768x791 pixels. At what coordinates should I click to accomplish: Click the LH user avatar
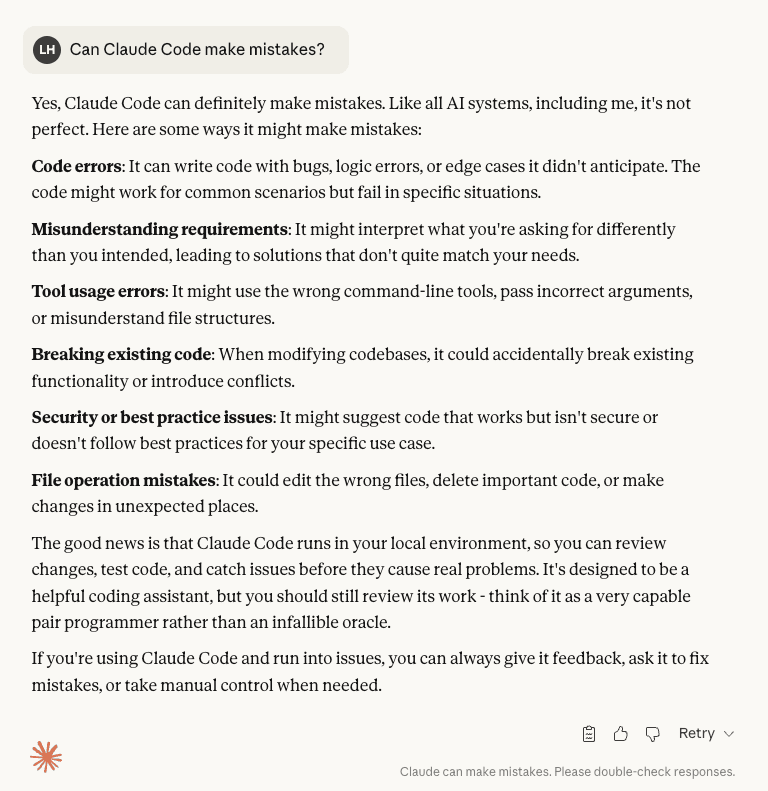click(47, 50)
